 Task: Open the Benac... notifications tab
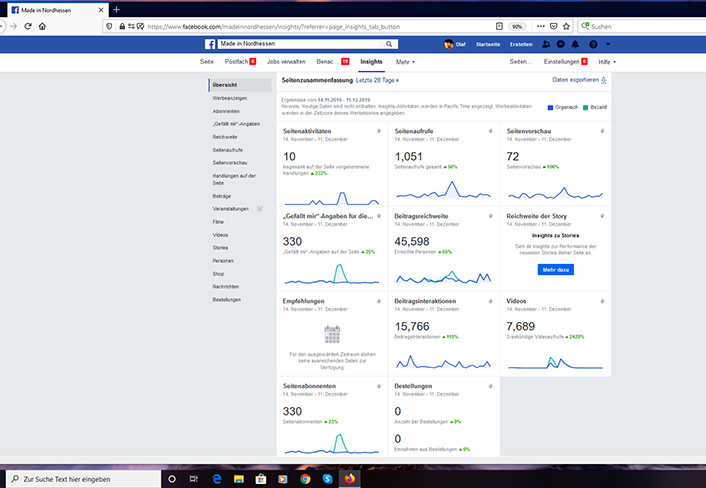tap(333, 62)
